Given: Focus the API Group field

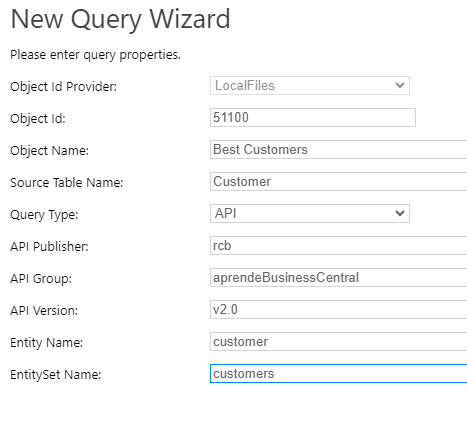Looking at the screenshot, I should point(338,277).
